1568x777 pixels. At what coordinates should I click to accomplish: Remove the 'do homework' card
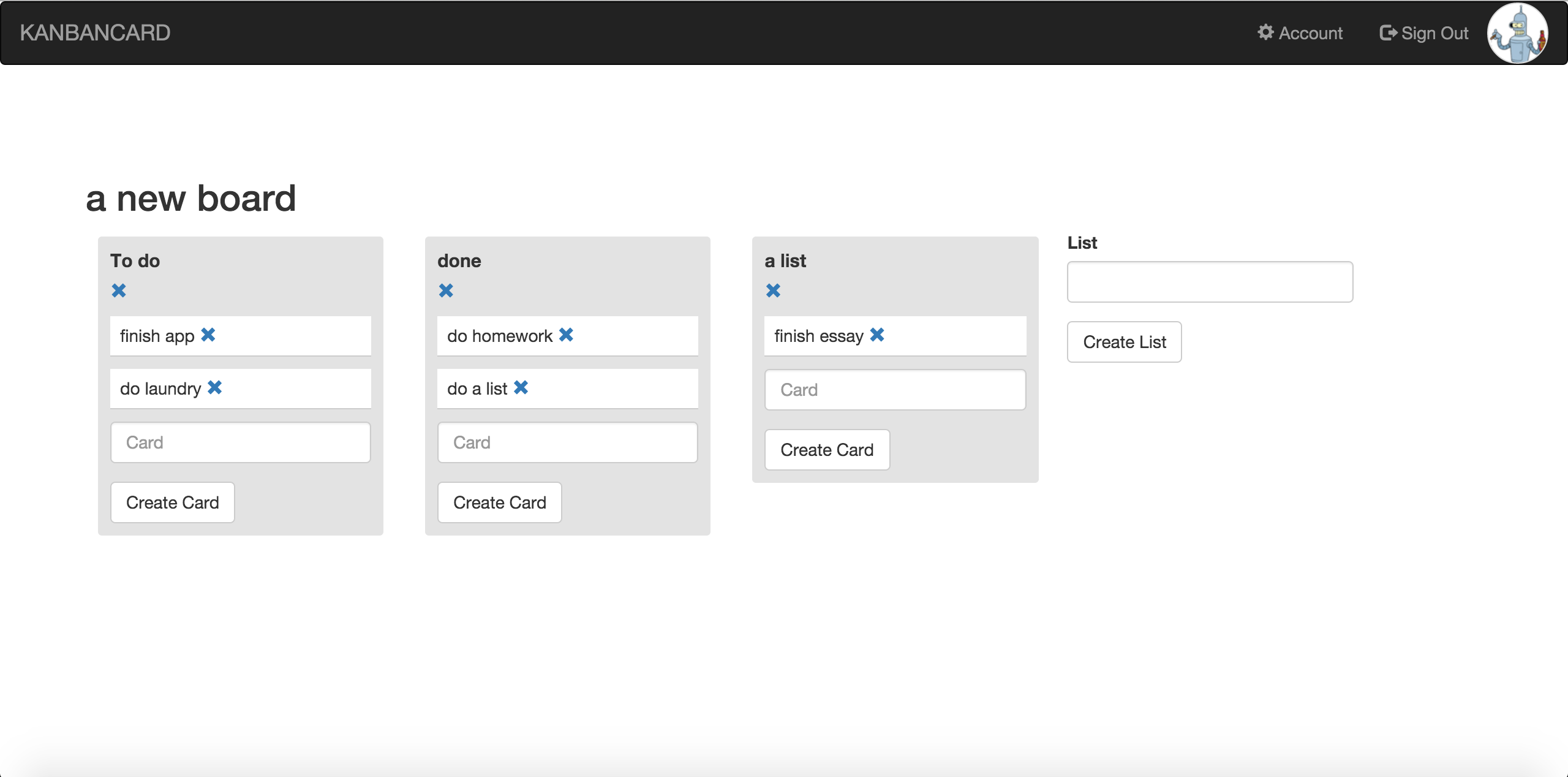tap(566, 335)
